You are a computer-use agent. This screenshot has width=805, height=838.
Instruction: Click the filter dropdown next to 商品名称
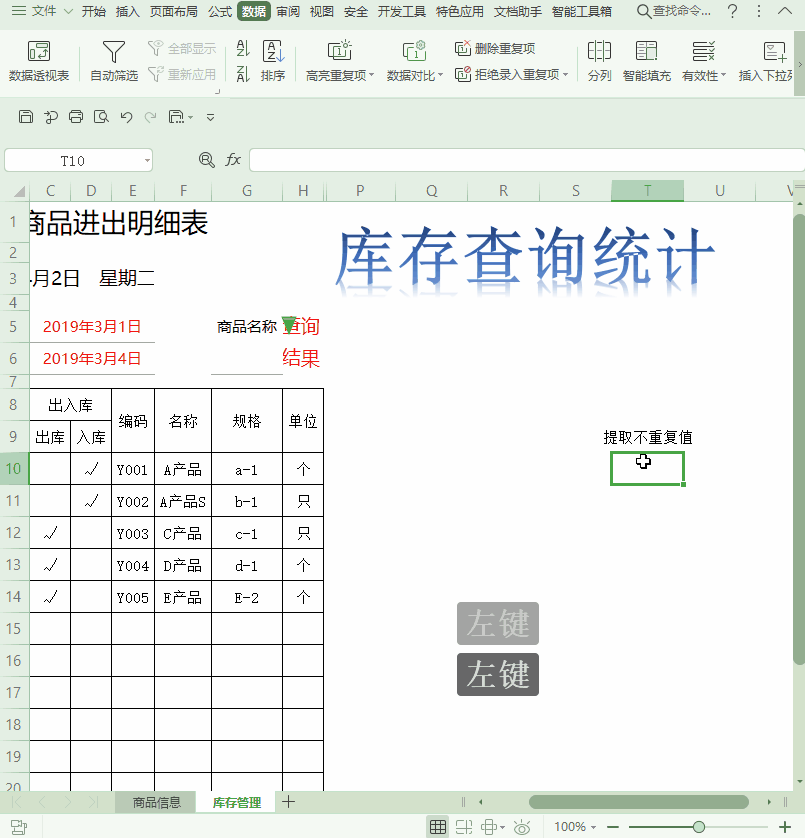tap(289, 324)
